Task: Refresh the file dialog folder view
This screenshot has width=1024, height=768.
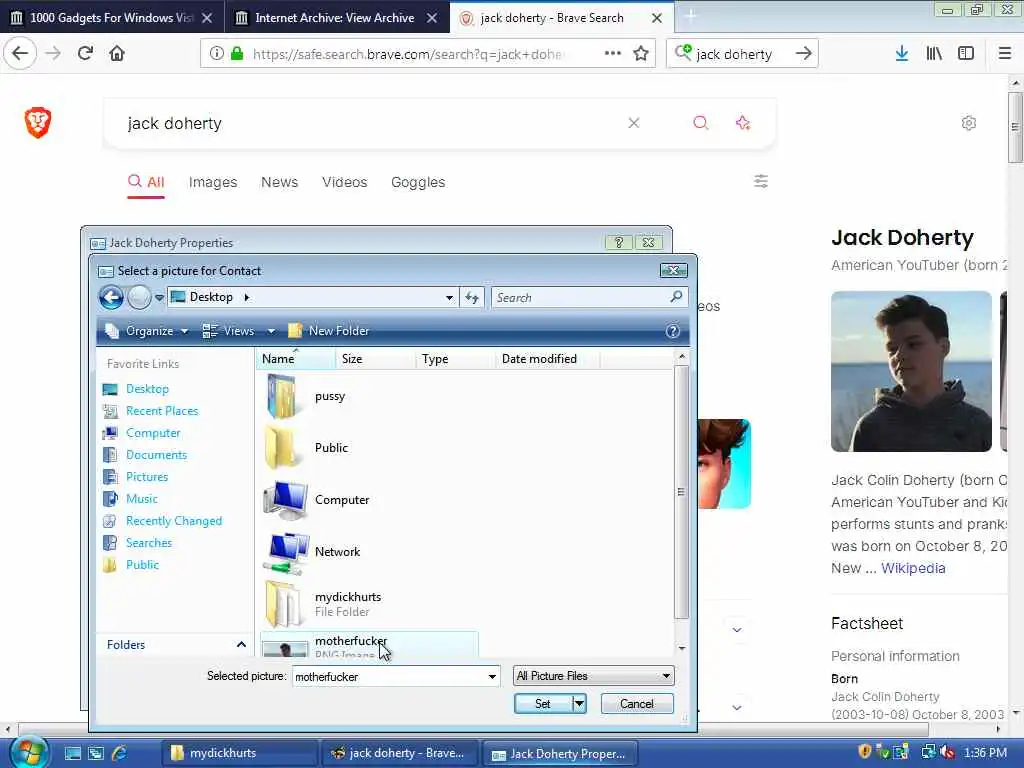Action: (x=472, y=298)
